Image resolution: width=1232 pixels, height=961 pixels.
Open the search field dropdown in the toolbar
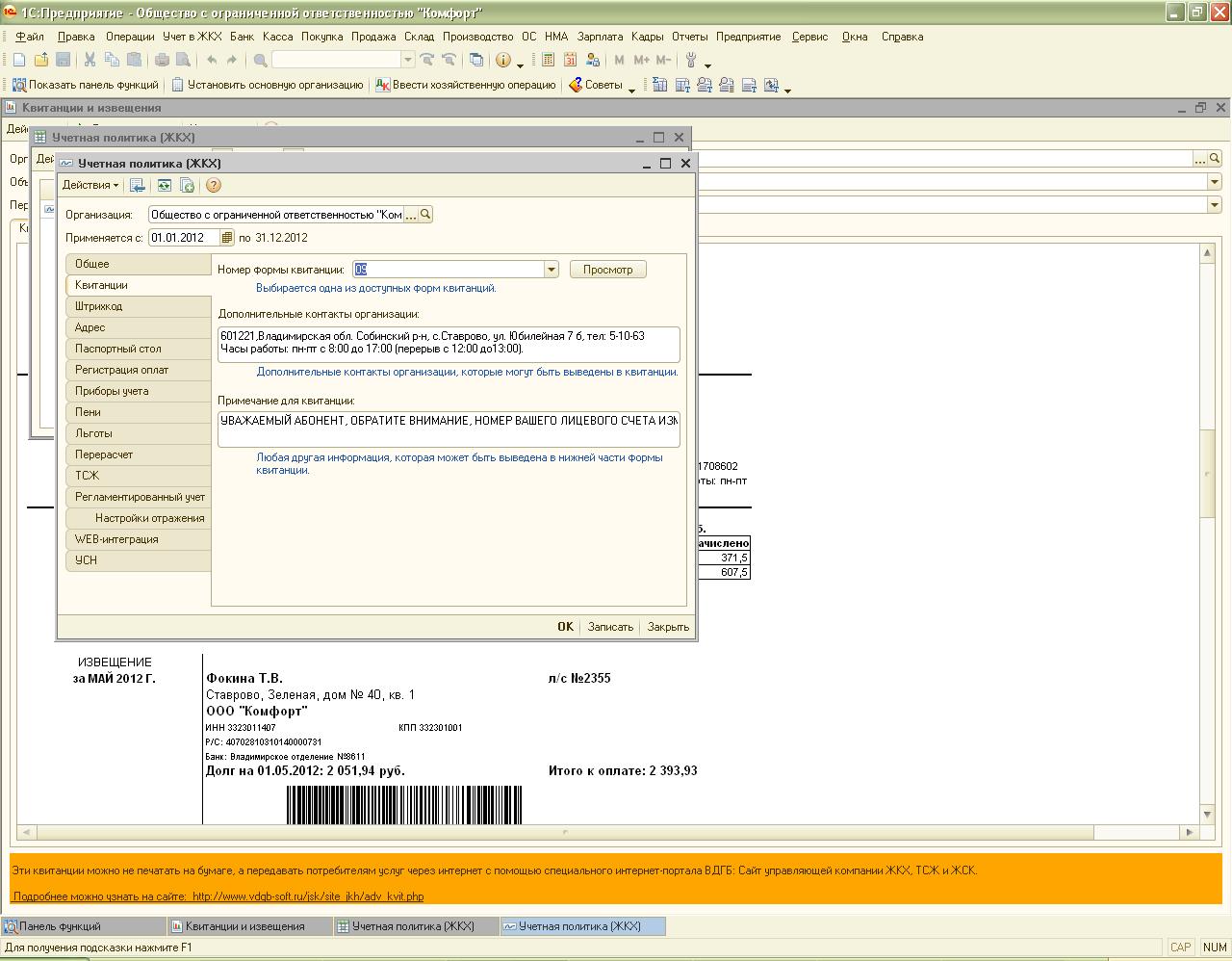407,60
